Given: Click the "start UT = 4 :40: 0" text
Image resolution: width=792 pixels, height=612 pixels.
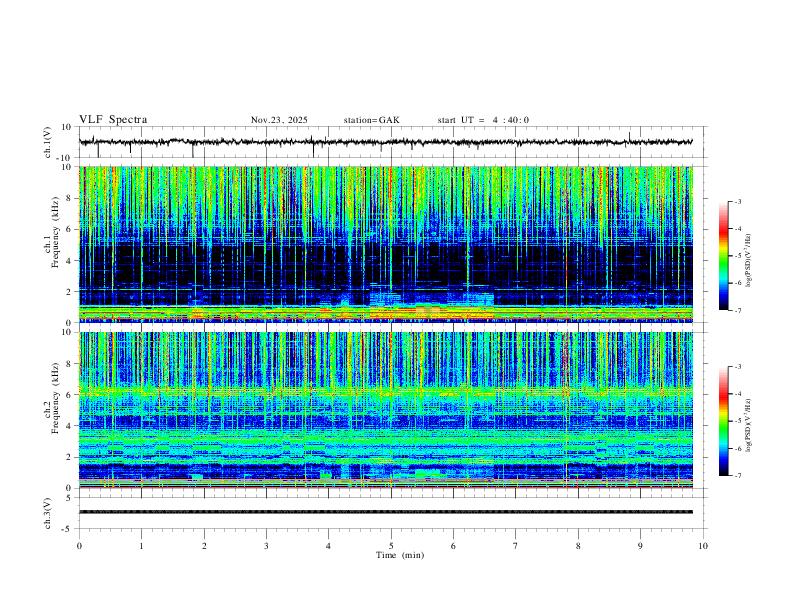Looking at the screenshot, I should [483, 120].
